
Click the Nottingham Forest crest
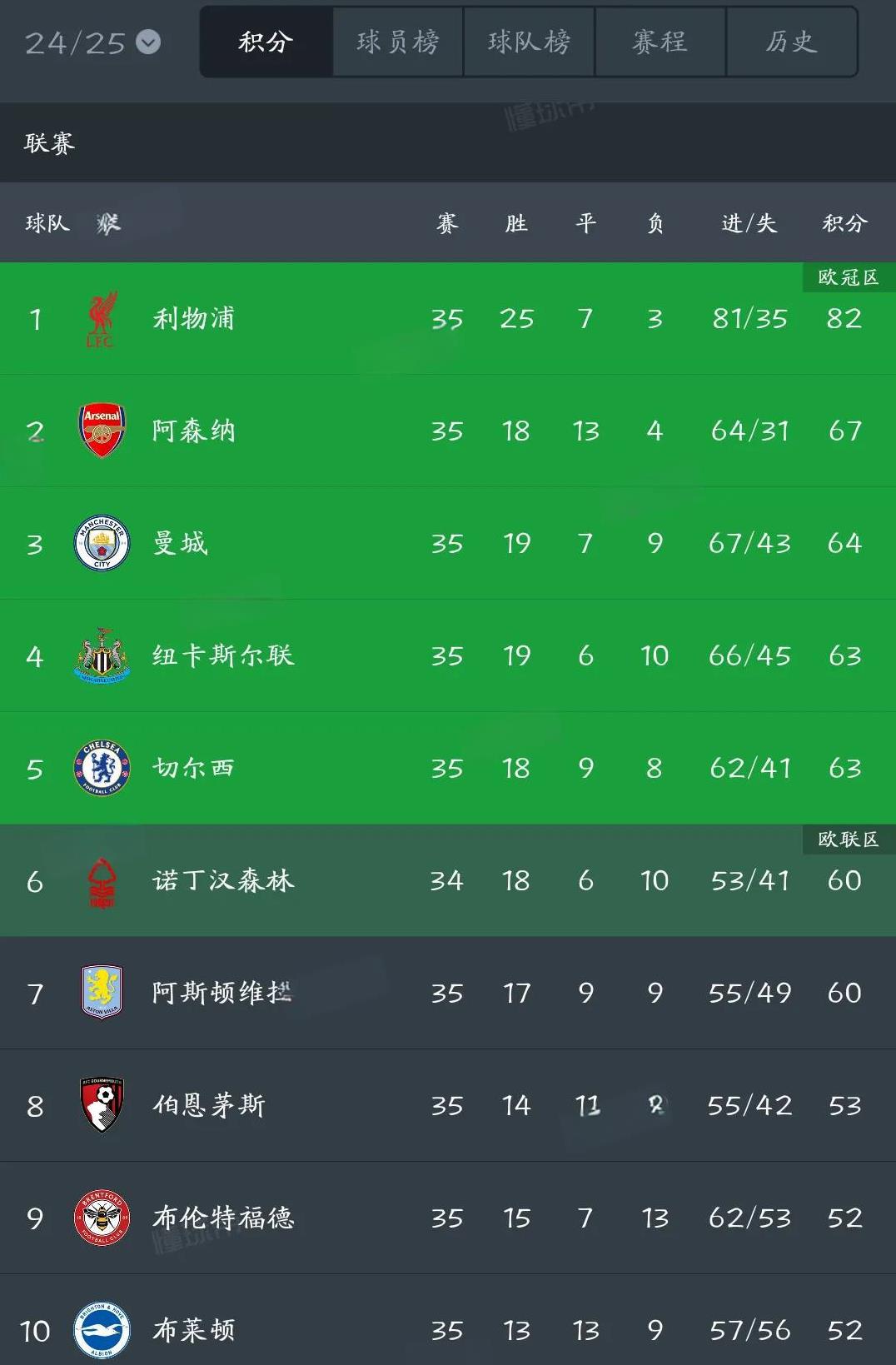point(102,881)
